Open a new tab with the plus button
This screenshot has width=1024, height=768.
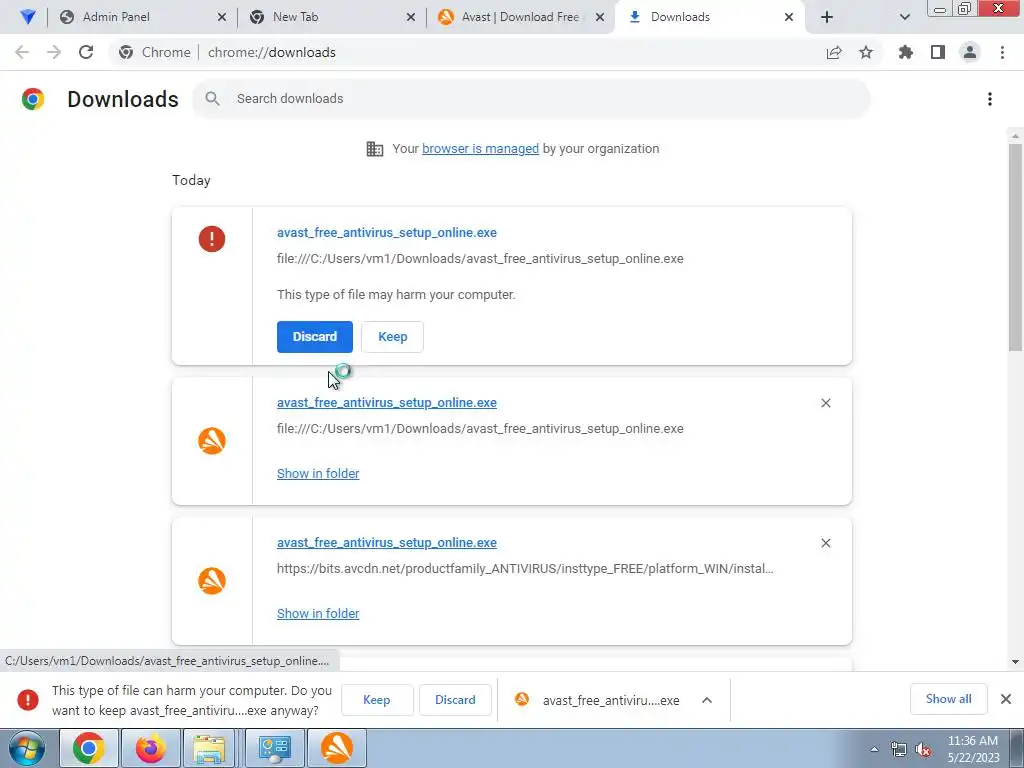(827, 17)
